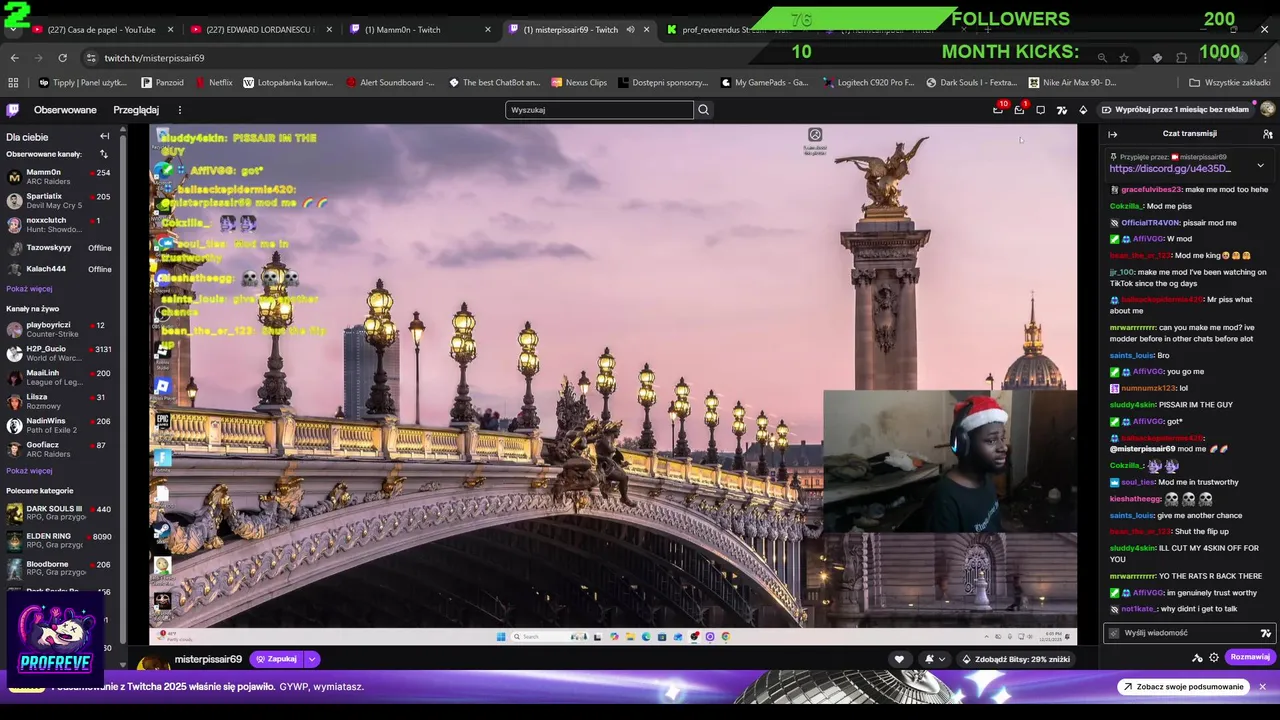Open Wszystkie zakładki bookmarks folder

(1230, 82)
